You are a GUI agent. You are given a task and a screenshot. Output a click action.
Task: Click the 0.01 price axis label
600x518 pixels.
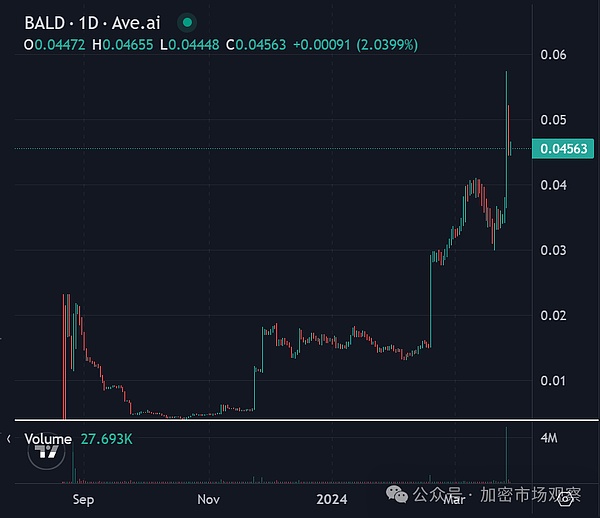pos(553,380)
